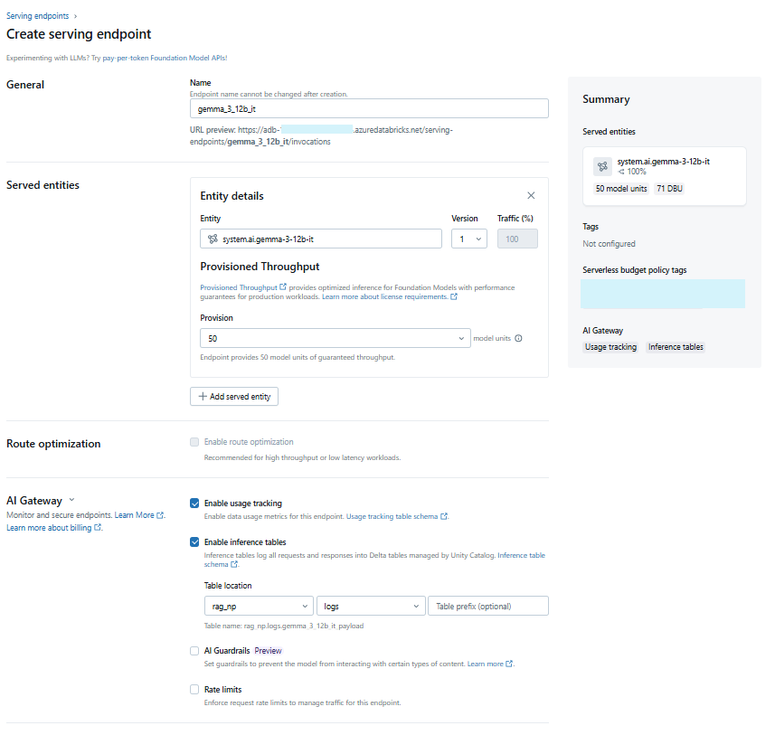Click the endpoint Name input field
Screen dimensions: 775x733
click(368, 109)
